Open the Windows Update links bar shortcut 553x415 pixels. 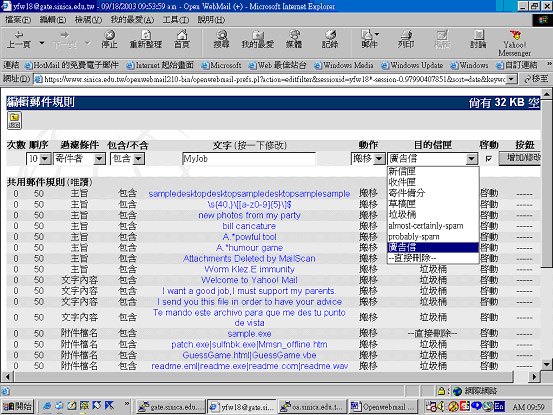click(412, 65)
